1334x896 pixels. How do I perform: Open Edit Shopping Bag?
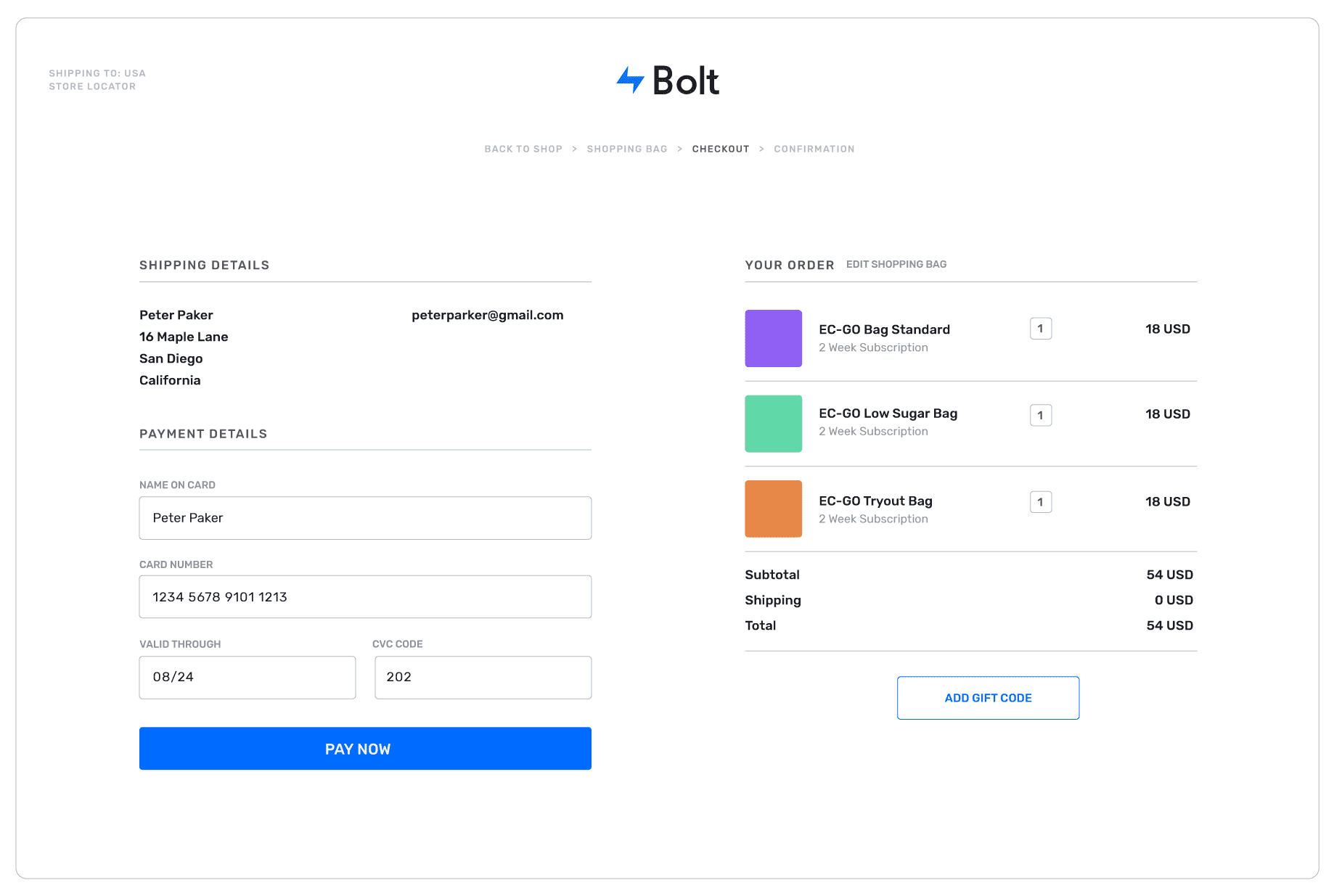pos(896,264)
